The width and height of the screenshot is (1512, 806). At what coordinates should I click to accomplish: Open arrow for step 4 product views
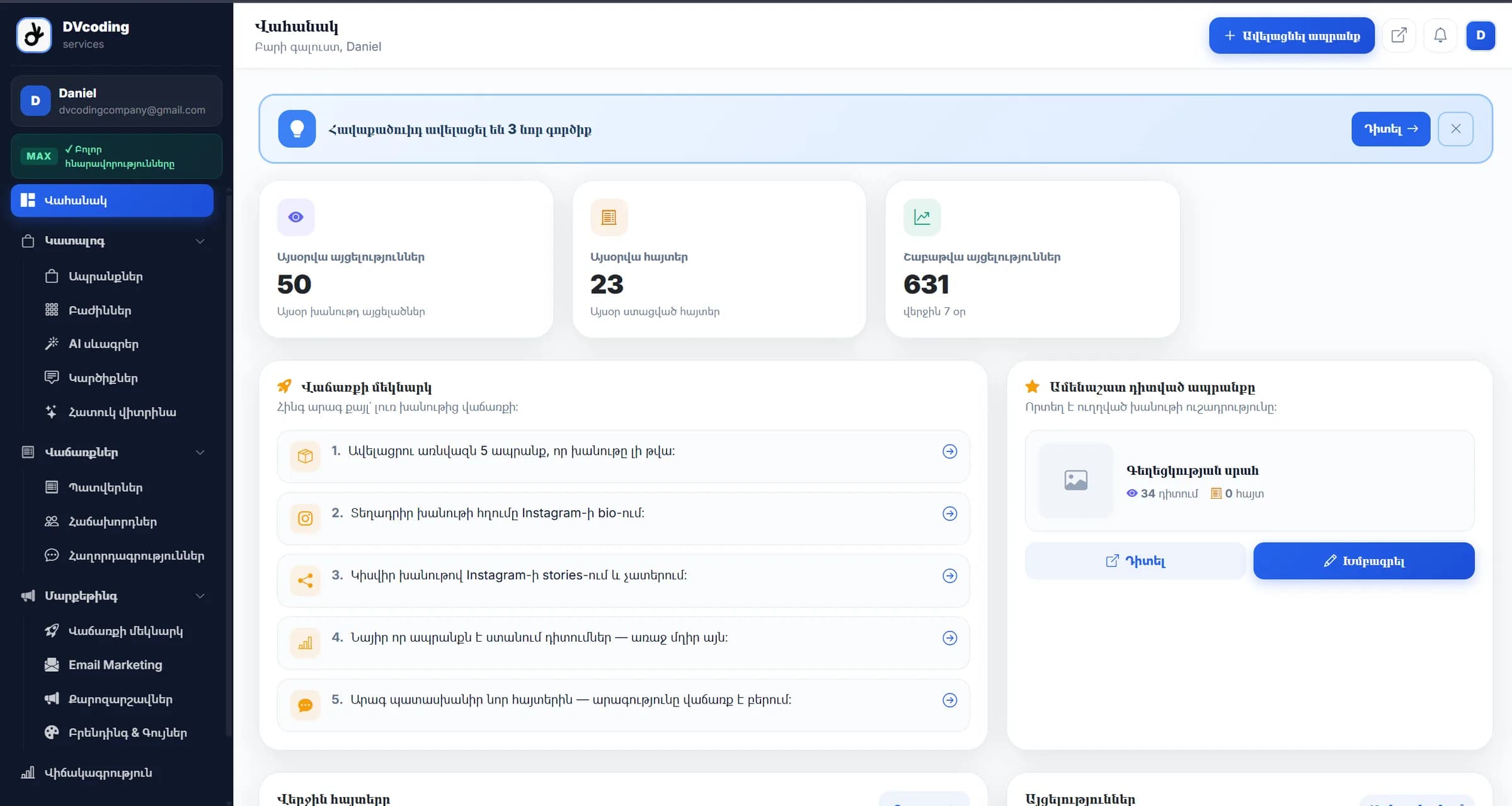(949, 638)
